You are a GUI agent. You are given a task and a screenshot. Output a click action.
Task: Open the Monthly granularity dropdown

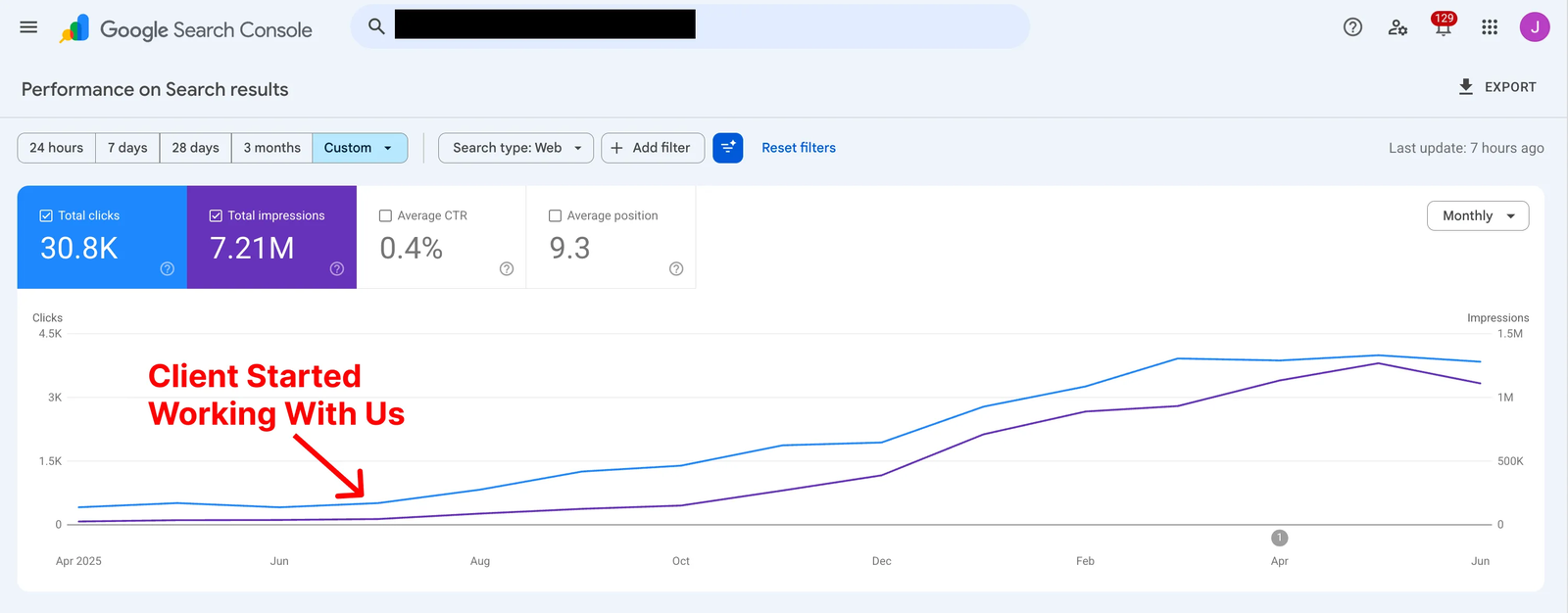pyautogui.click(x=1478, y=215)
